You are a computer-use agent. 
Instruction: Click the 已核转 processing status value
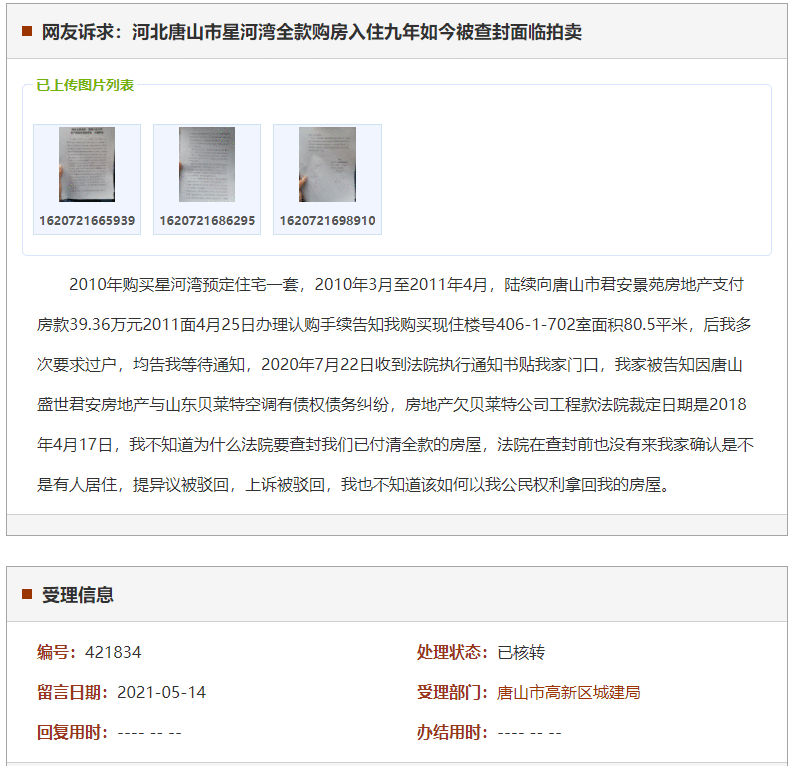click(521, 652)
